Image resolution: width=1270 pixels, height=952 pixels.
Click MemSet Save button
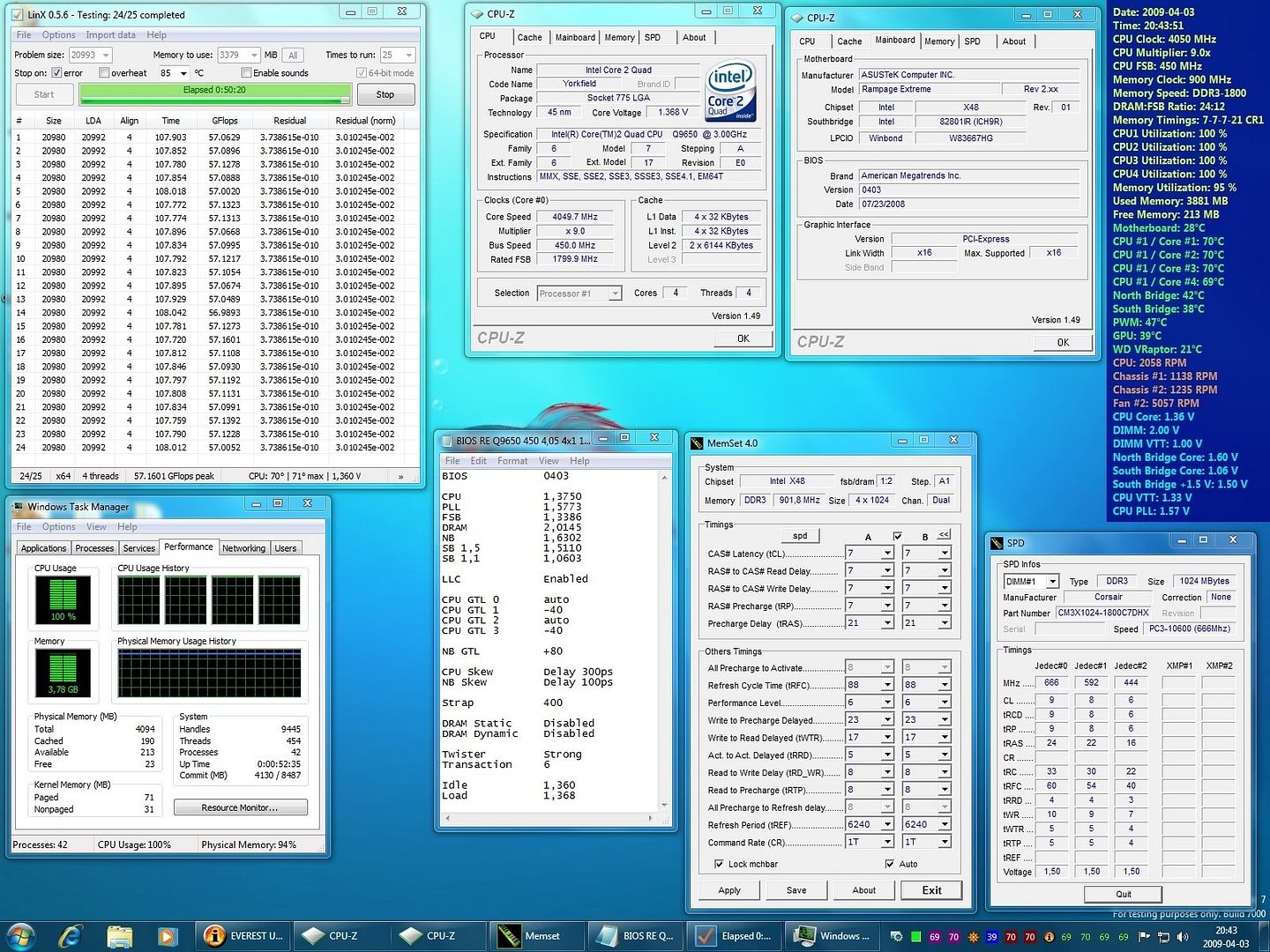pyautogui.click(x=796, y=890)
